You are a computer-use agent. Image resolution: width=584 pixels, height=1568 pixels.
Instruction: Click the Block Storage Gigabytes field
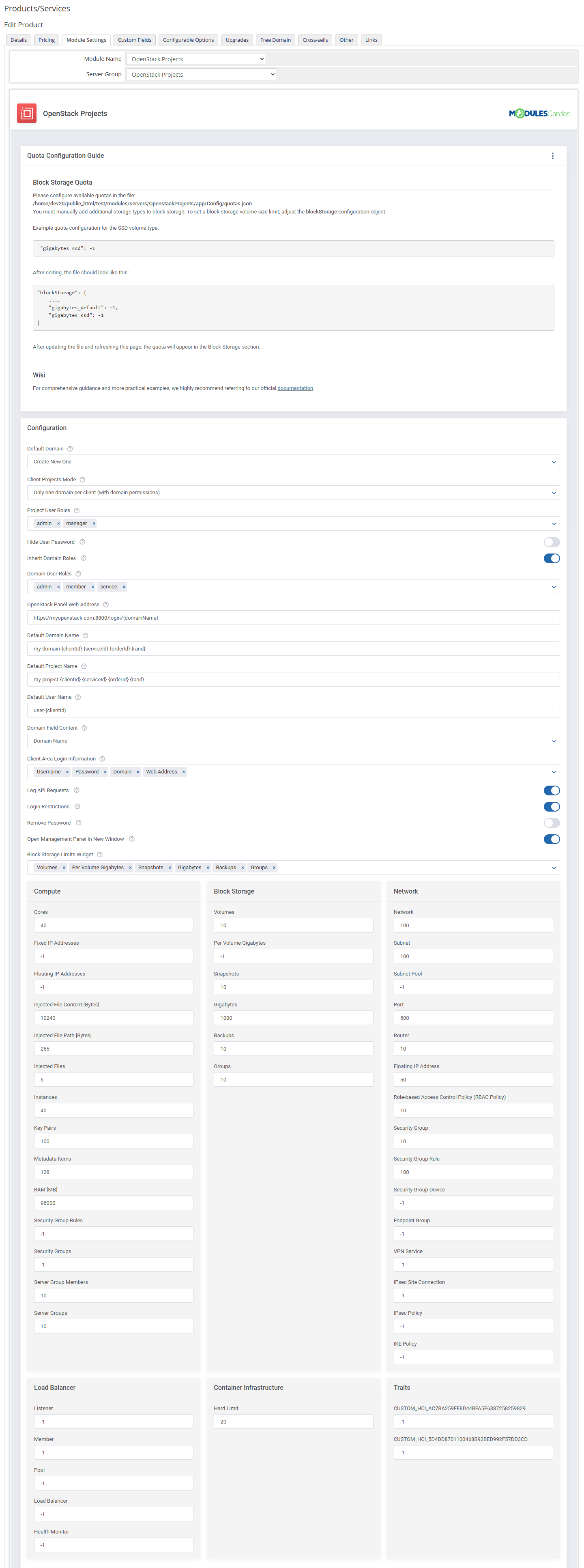293,1018
